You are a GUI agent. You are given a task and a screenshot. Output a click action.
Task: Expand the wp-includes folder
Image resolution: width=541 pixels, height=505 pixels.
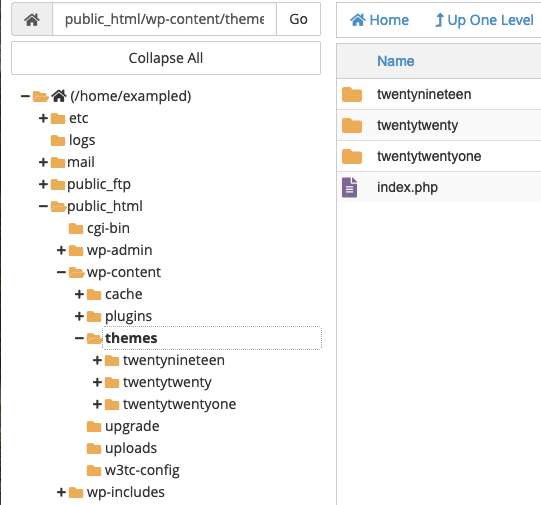[x=61, y=492]
